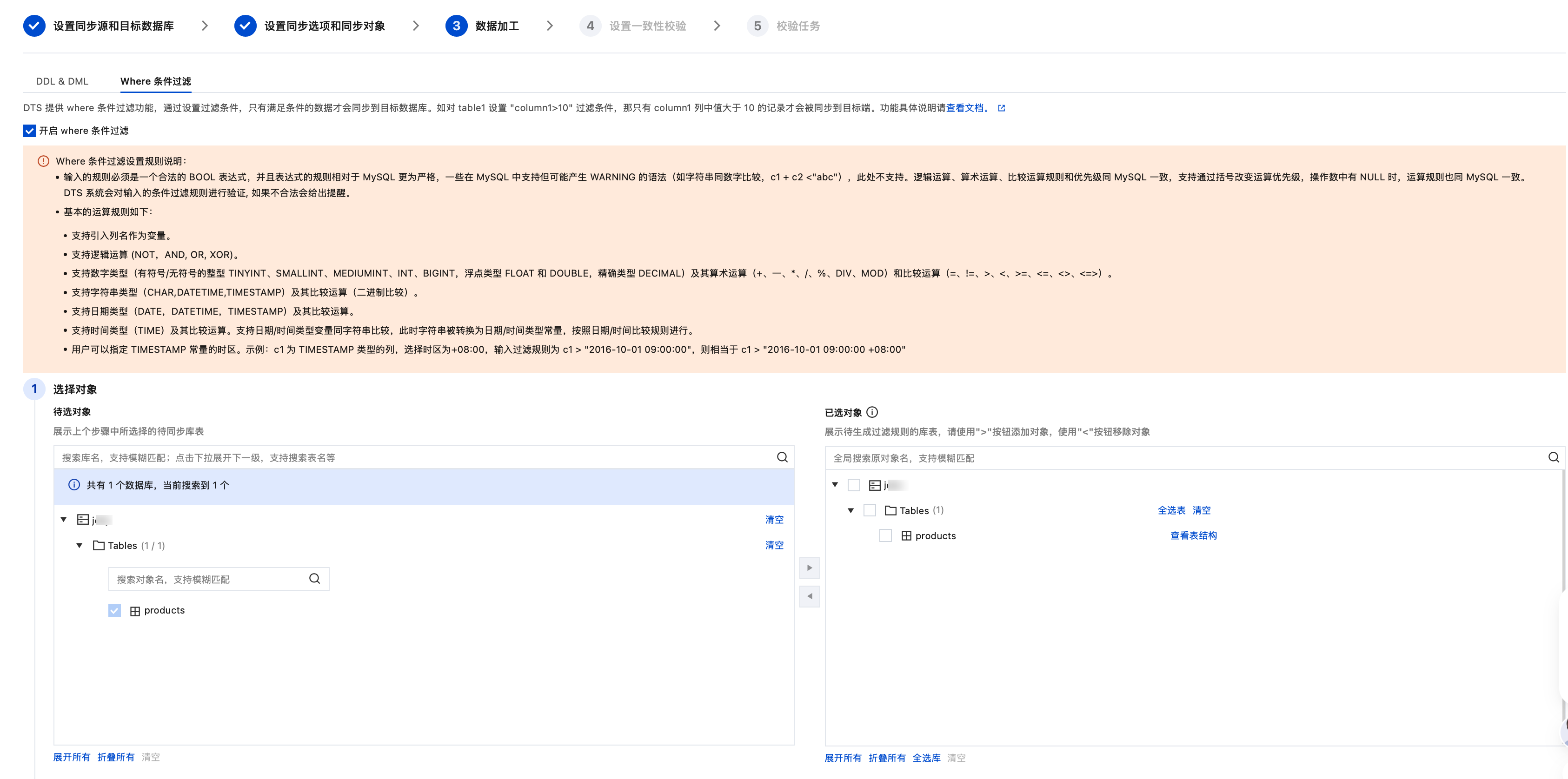
Task: Click the right arrow to add selected objects
Action: click(810, 568)
